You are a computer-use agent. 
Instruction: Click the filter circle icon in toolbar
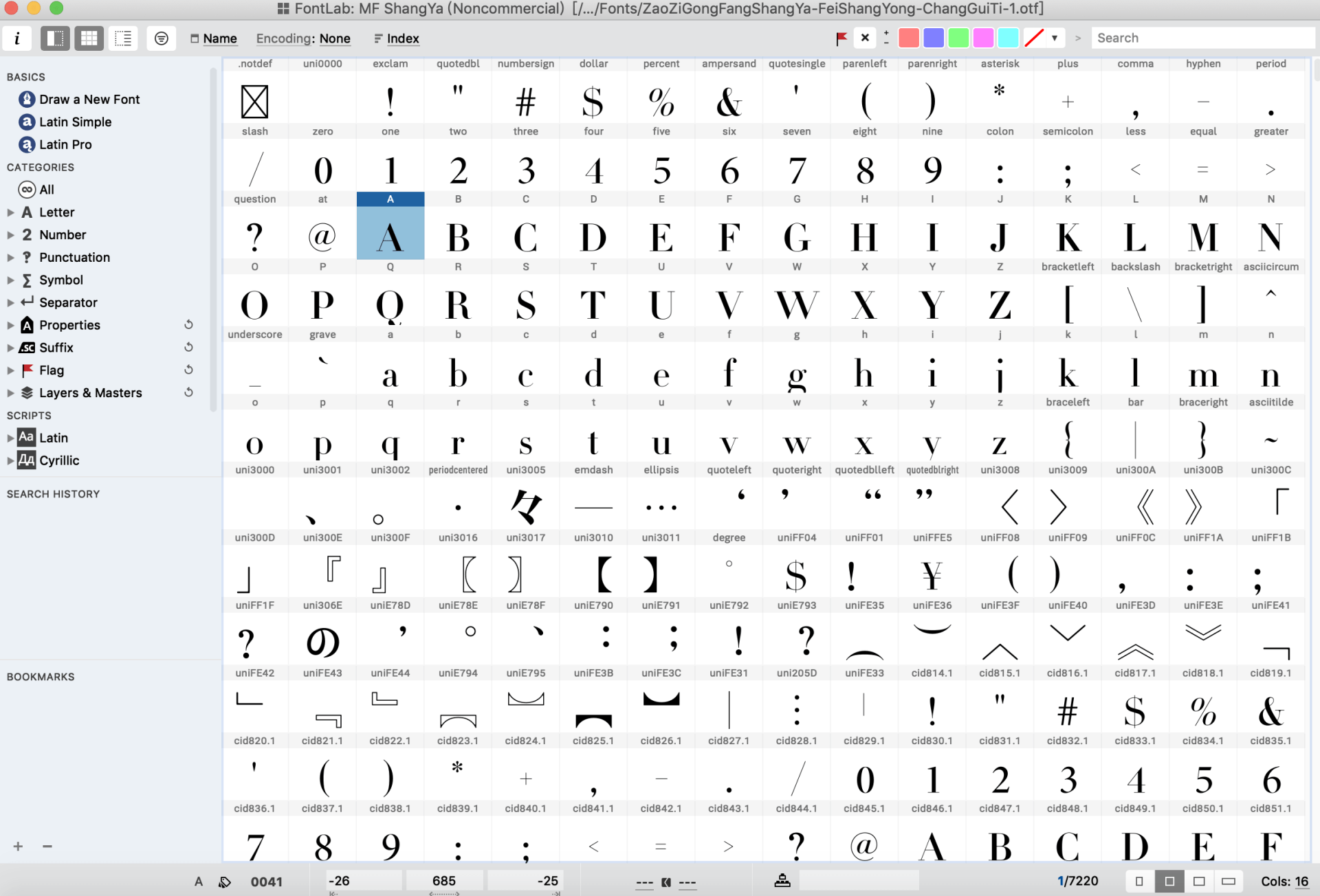tap(161, 38)
